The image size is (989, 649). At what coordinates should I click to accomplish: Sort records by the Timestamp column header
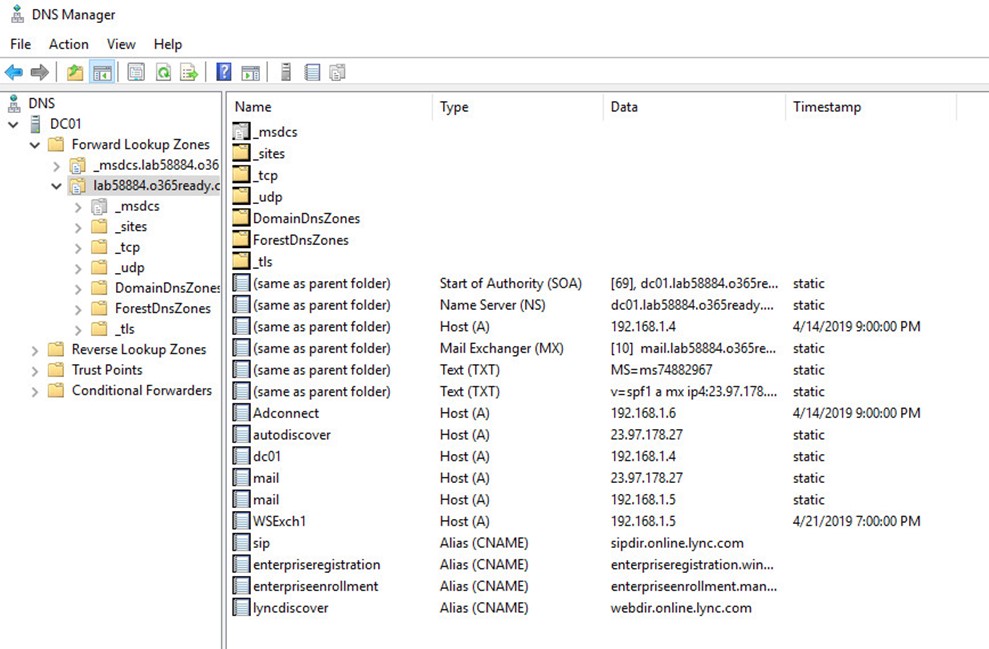point(871,107)
